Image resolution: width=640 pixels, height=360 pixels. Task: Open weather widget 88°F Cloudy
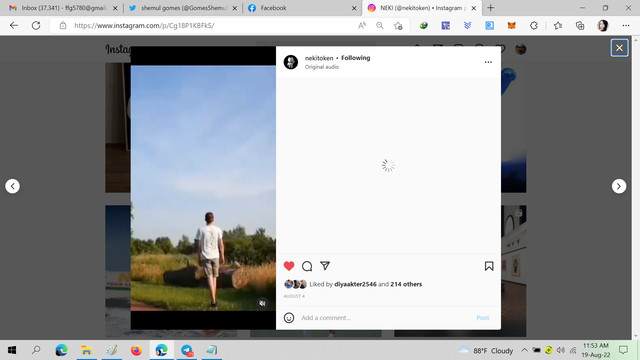tap(485, 351)
